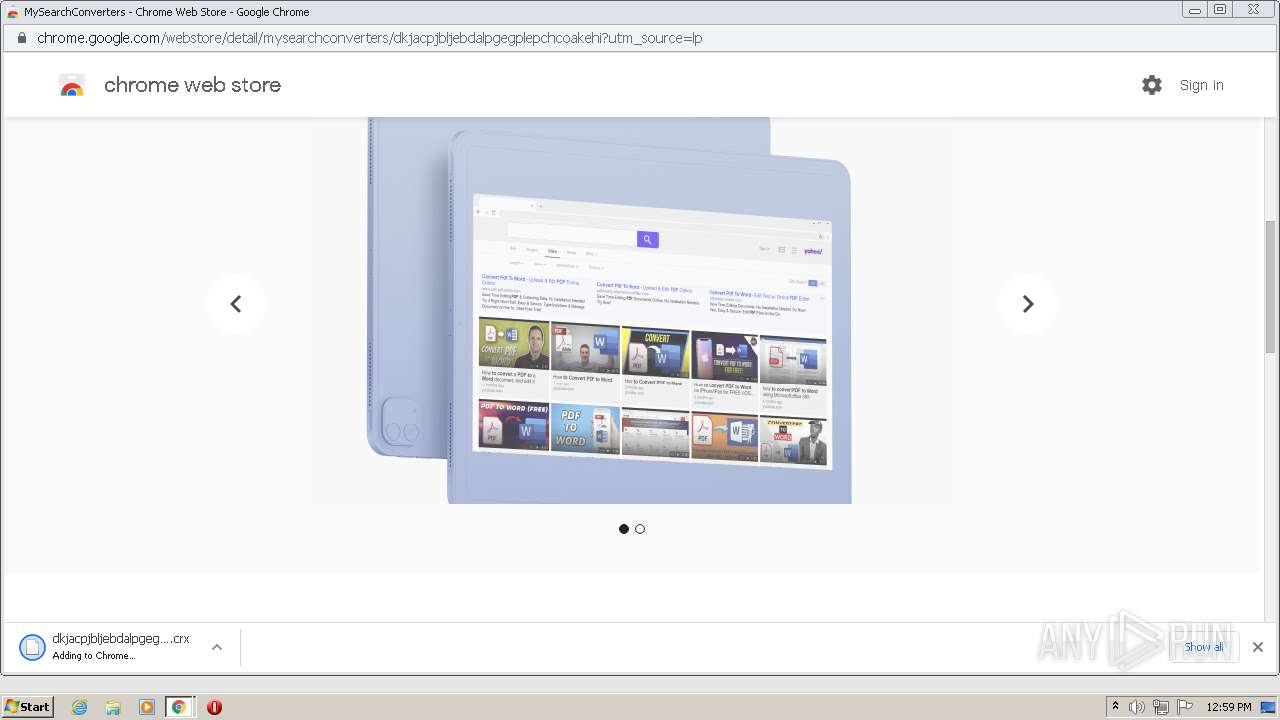
Task: Click the Sign in link
Action: pos(1201,85)
